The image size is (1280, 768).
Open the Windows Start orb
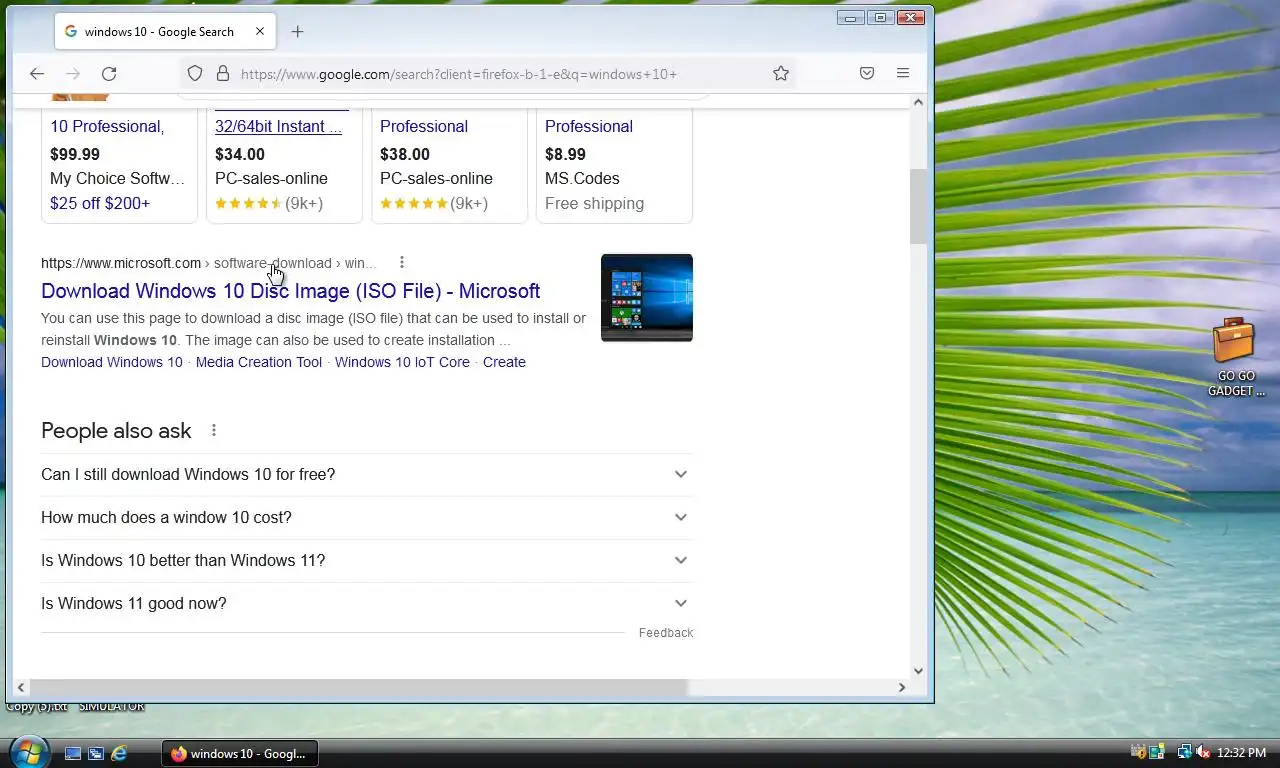click(x=28, y=751)
